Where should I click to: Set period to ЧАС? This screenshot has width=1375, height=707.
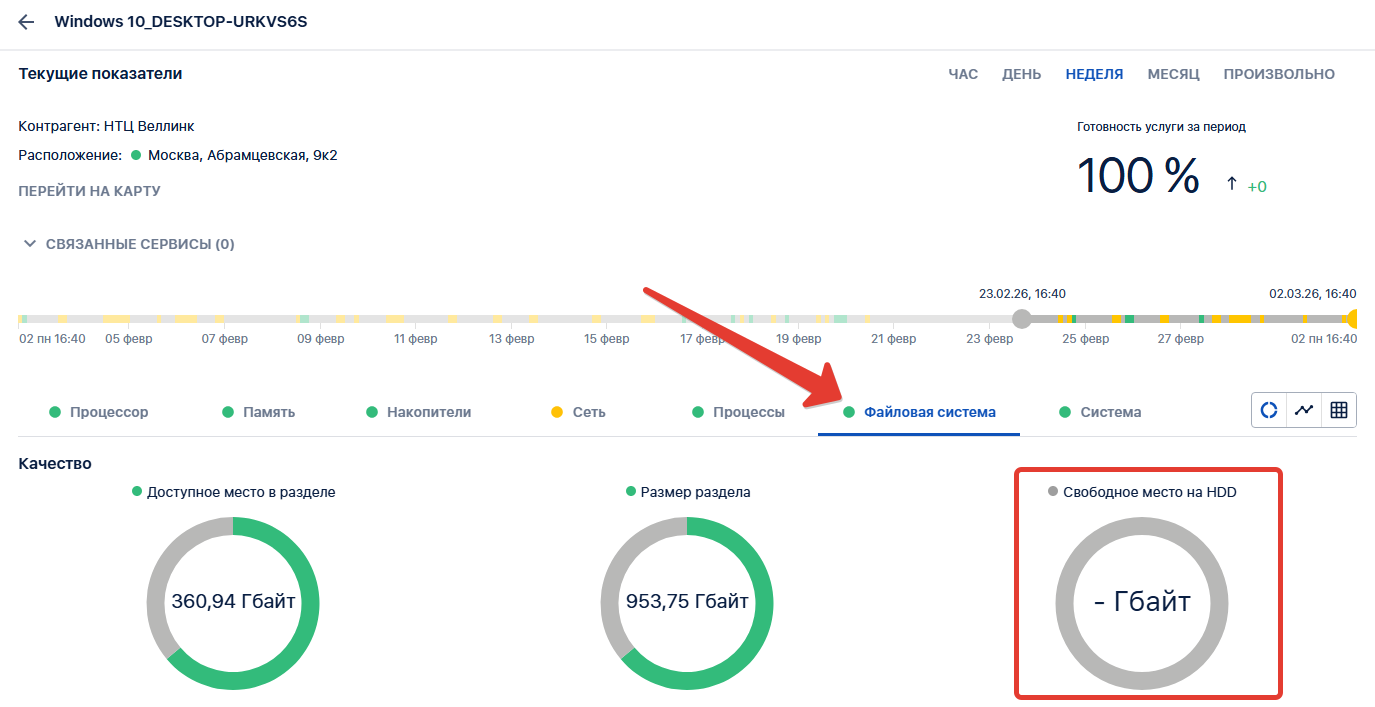coord(963,74)
